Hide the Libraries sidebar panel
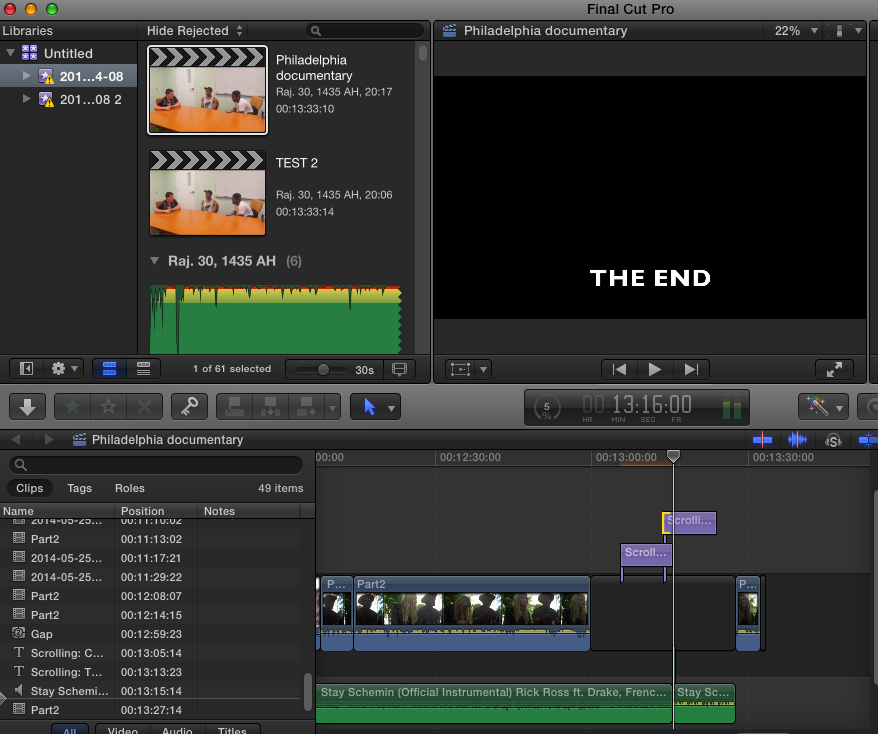The width and height of the screenshot is (878, 734). 26,369
